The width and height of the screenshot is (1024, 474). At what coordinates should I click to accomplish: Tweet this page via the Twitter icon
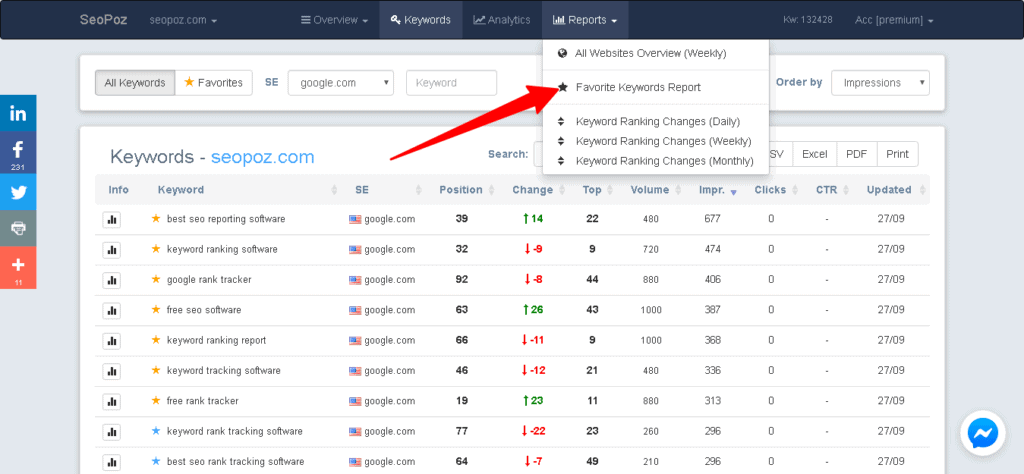[x=18, y=192]
